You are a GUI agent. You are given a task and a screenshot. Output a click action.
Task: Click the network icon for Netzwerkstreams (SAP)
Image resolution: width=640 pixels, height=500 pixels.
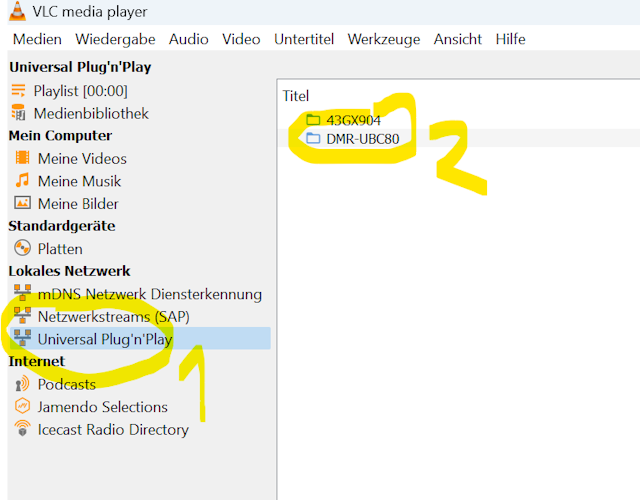click(22, 315)
